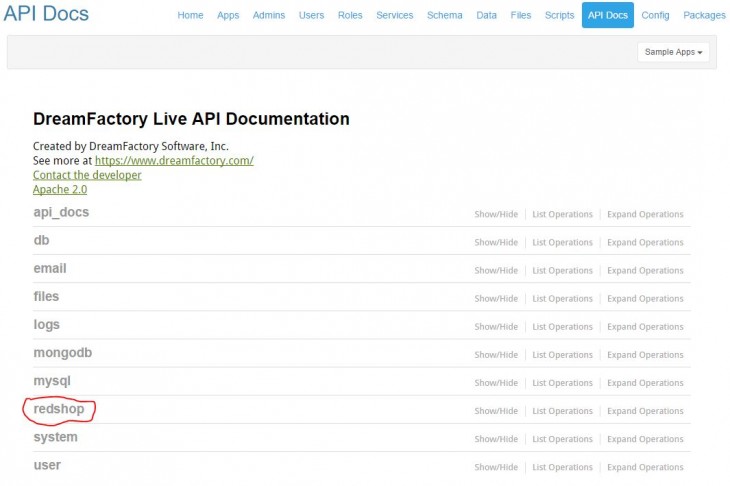This screenshot has width=730, height=486.
Task: Select the Scripts navigation tab
Action: (x=559, y=16)
